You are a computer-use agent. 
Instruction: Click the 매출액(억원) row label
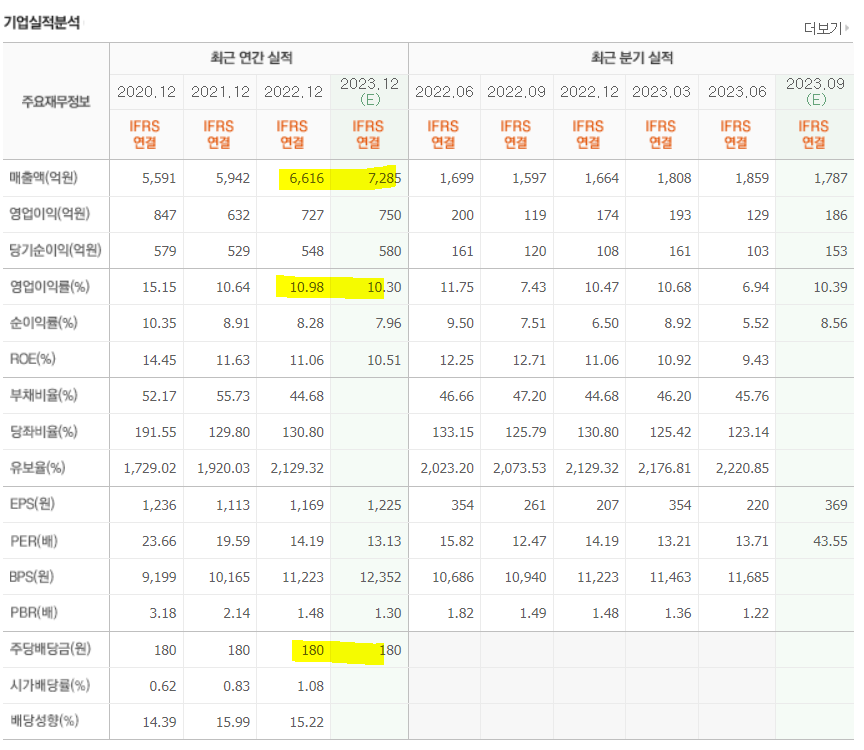click(44, 178)
